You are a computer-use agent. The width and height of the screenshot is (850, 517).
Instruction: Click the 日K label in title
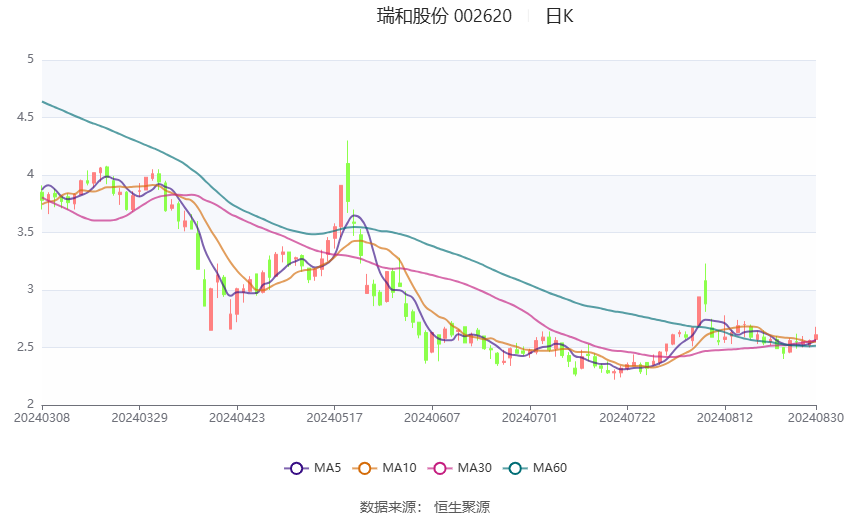(x=559, y=16)
